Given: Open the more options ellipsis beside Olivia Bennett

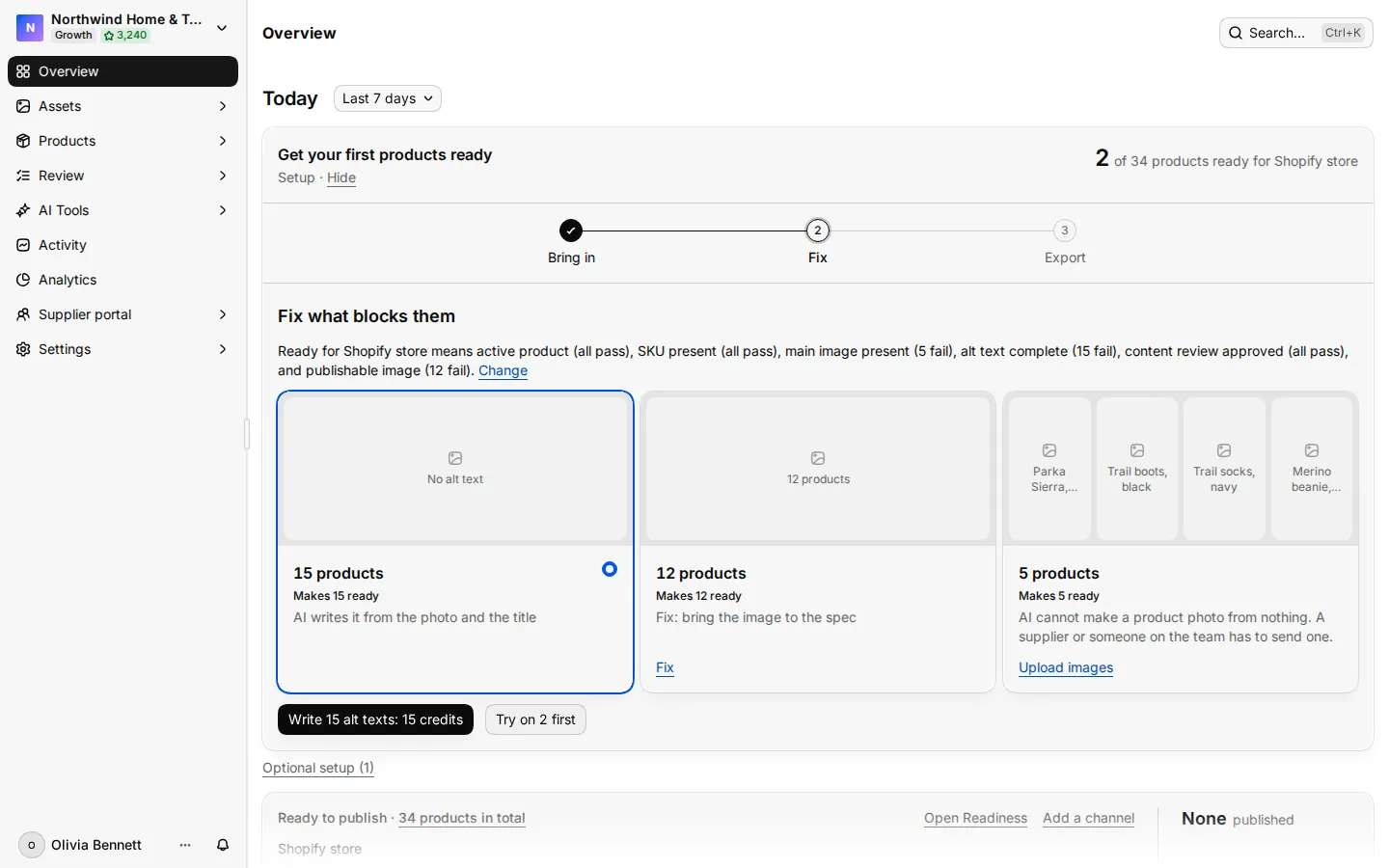Looking at the screenshot, I should 185,845.
